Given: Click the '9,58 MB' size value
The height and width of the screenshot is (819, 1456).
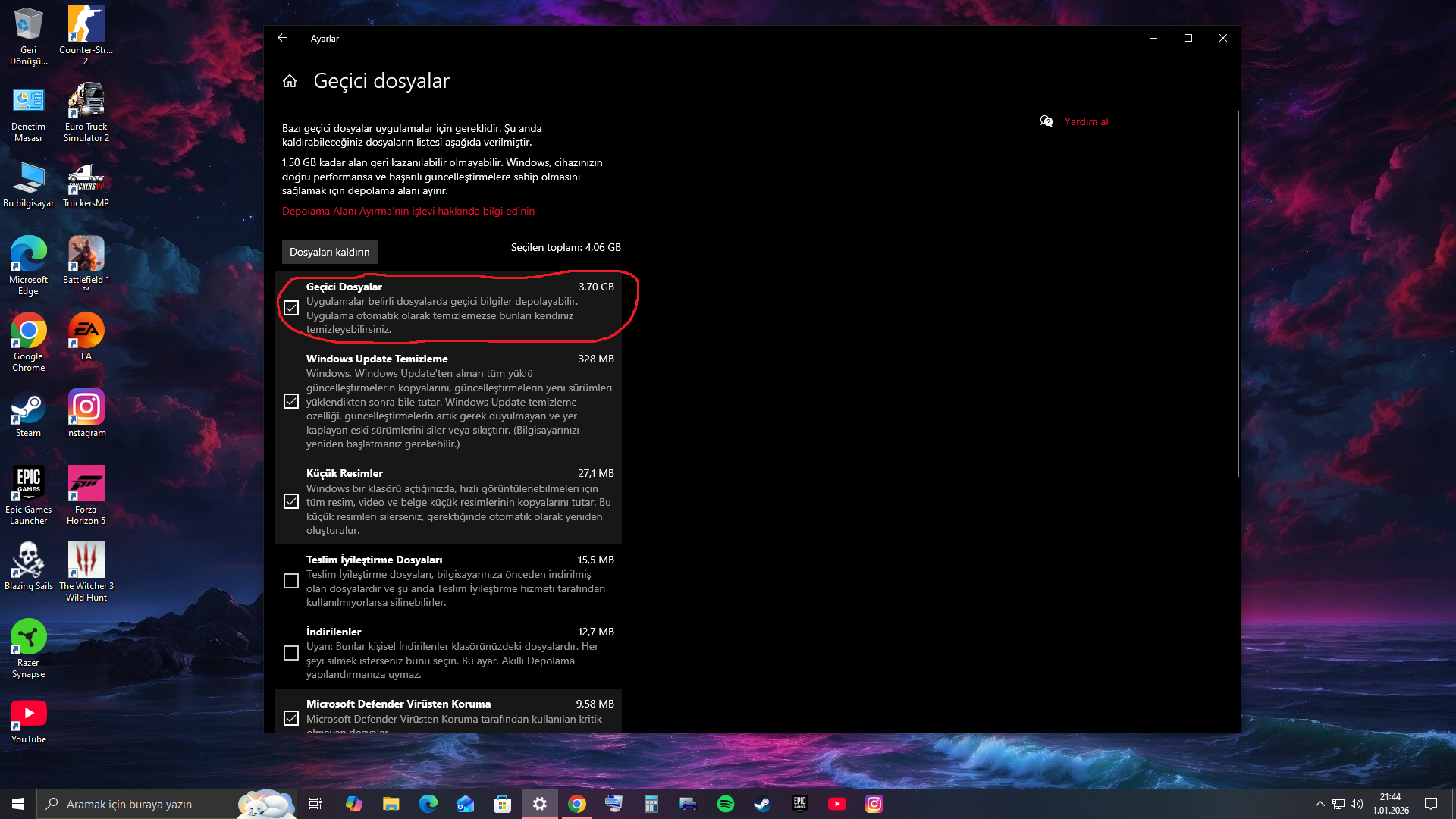Looking at the screenshot, I should [595, 704].
